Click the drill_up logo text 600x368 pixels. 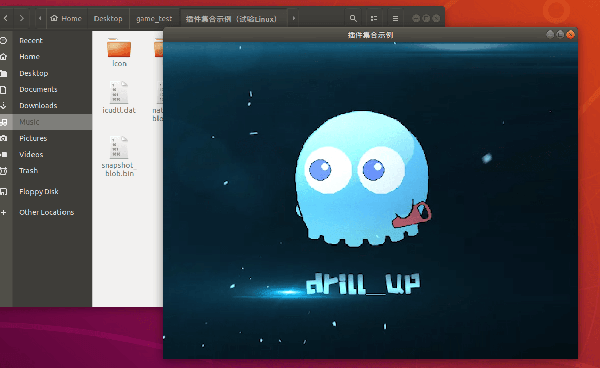363,284
